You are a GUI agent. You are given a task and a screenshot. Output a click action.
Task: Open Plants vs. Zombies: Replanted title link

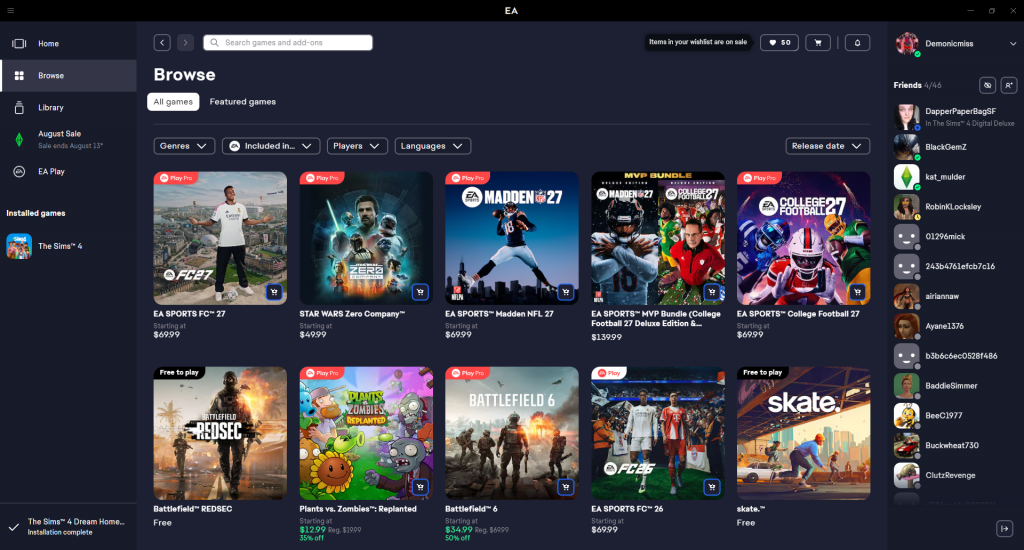(x=358, y=509)
